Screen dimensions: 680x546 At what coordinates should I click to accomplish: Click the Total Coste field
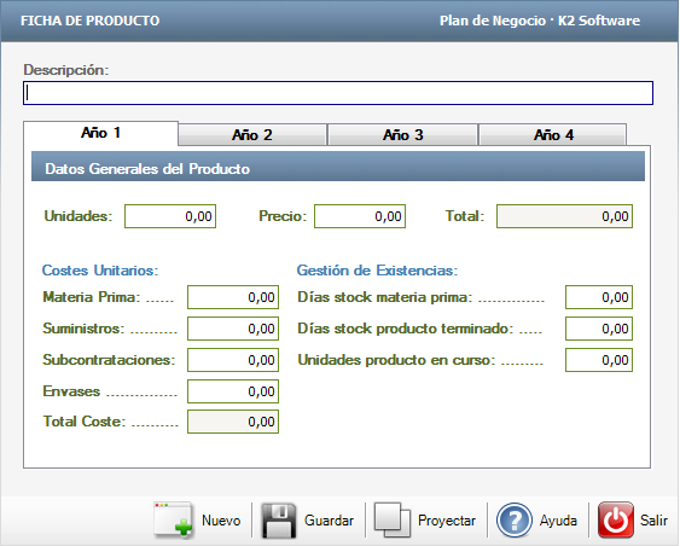click(x=233, y=422)
